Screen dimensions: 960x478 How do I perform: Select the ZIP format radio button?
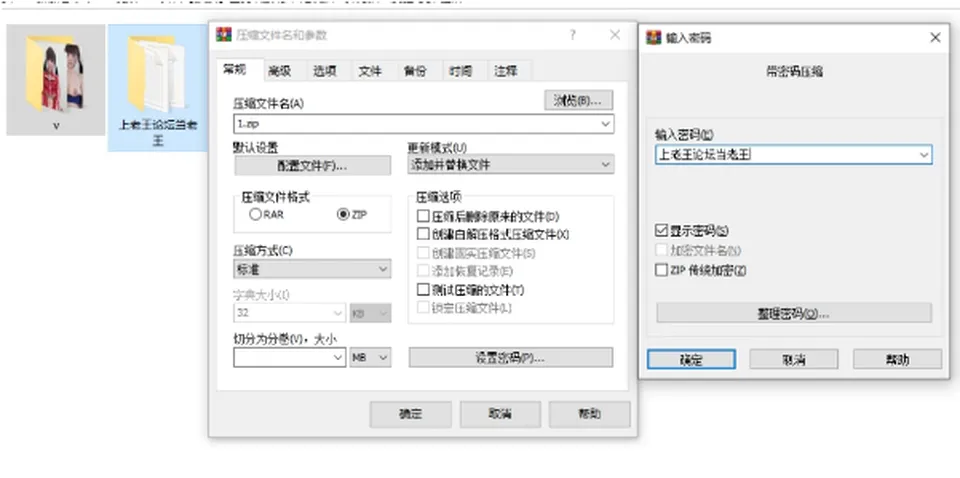pyautogui.click(x=343, y=215)
